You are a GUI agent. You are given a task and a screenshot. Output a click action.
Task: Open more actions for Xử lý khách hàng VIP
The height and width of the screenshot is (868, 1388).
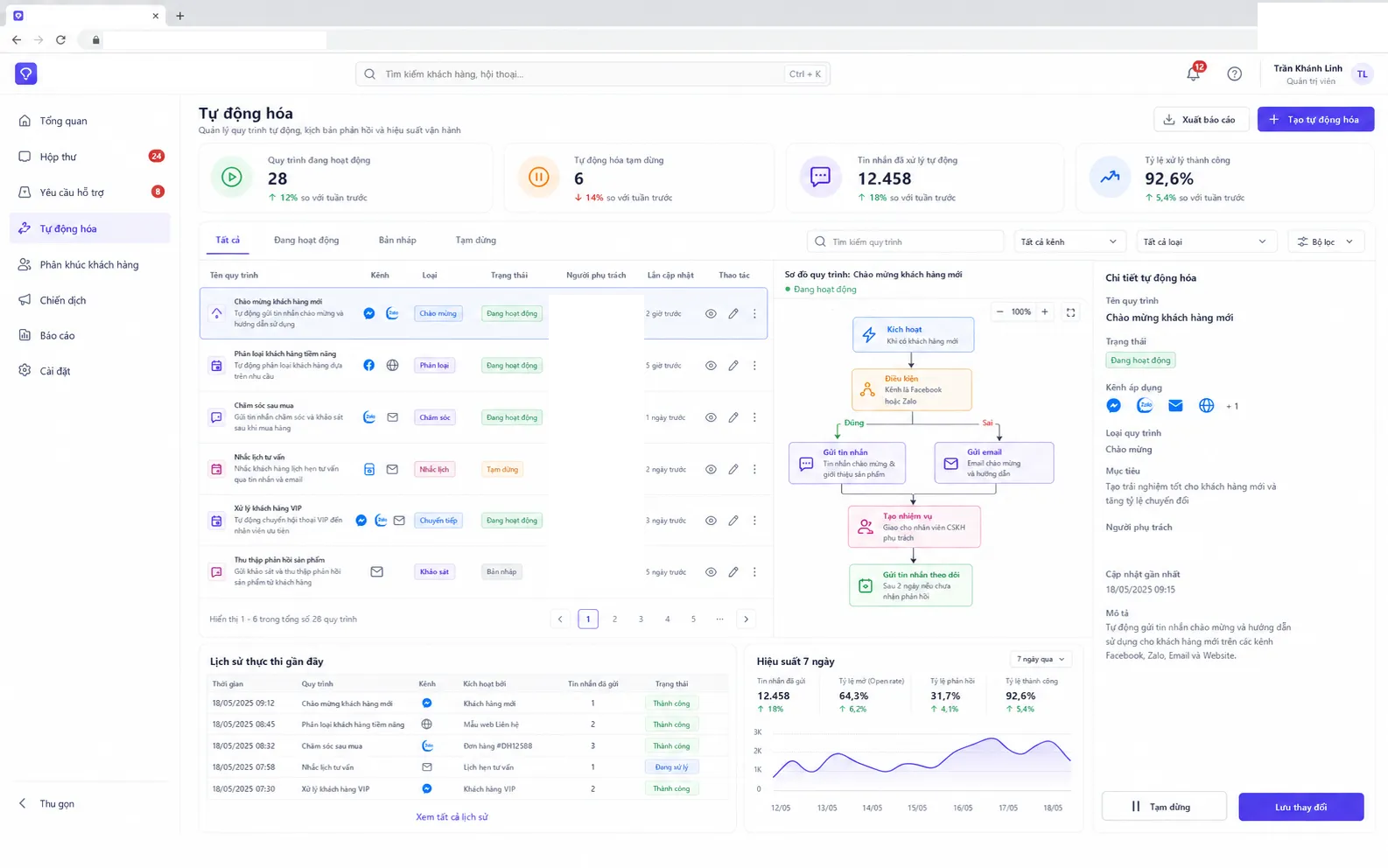754,520
